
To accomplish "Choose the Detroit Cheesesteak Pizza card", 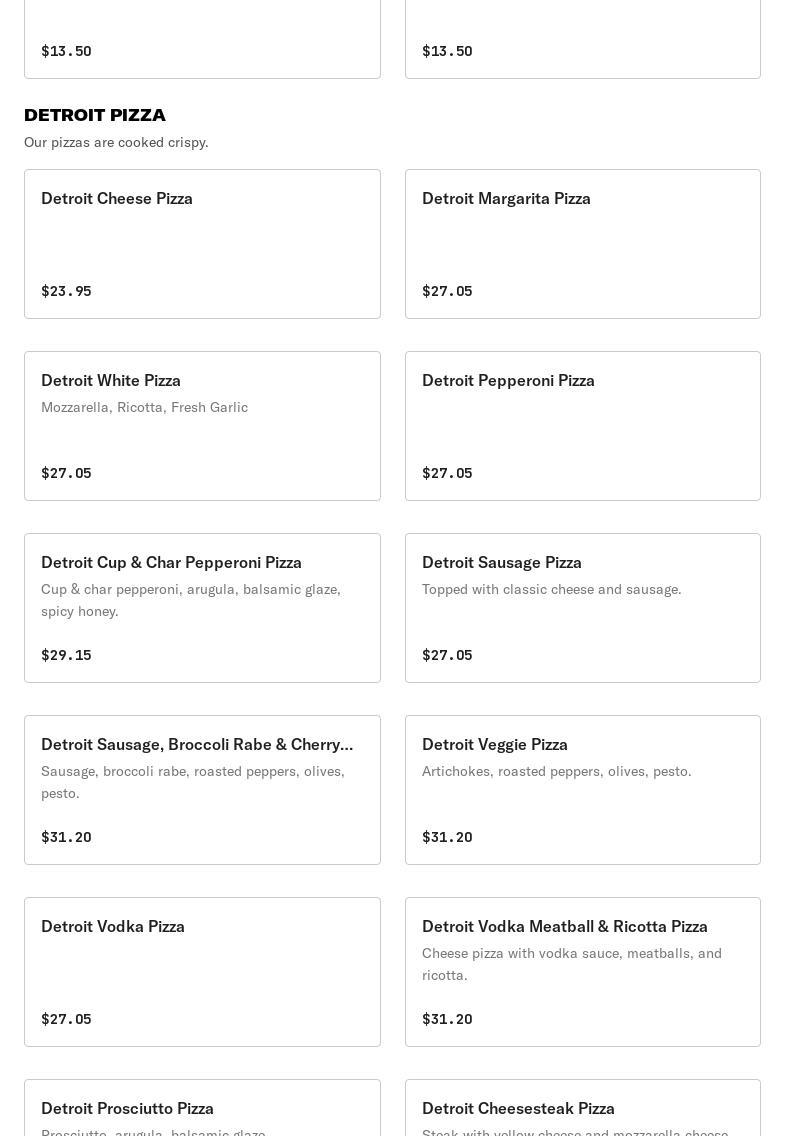I will 583,1108.
